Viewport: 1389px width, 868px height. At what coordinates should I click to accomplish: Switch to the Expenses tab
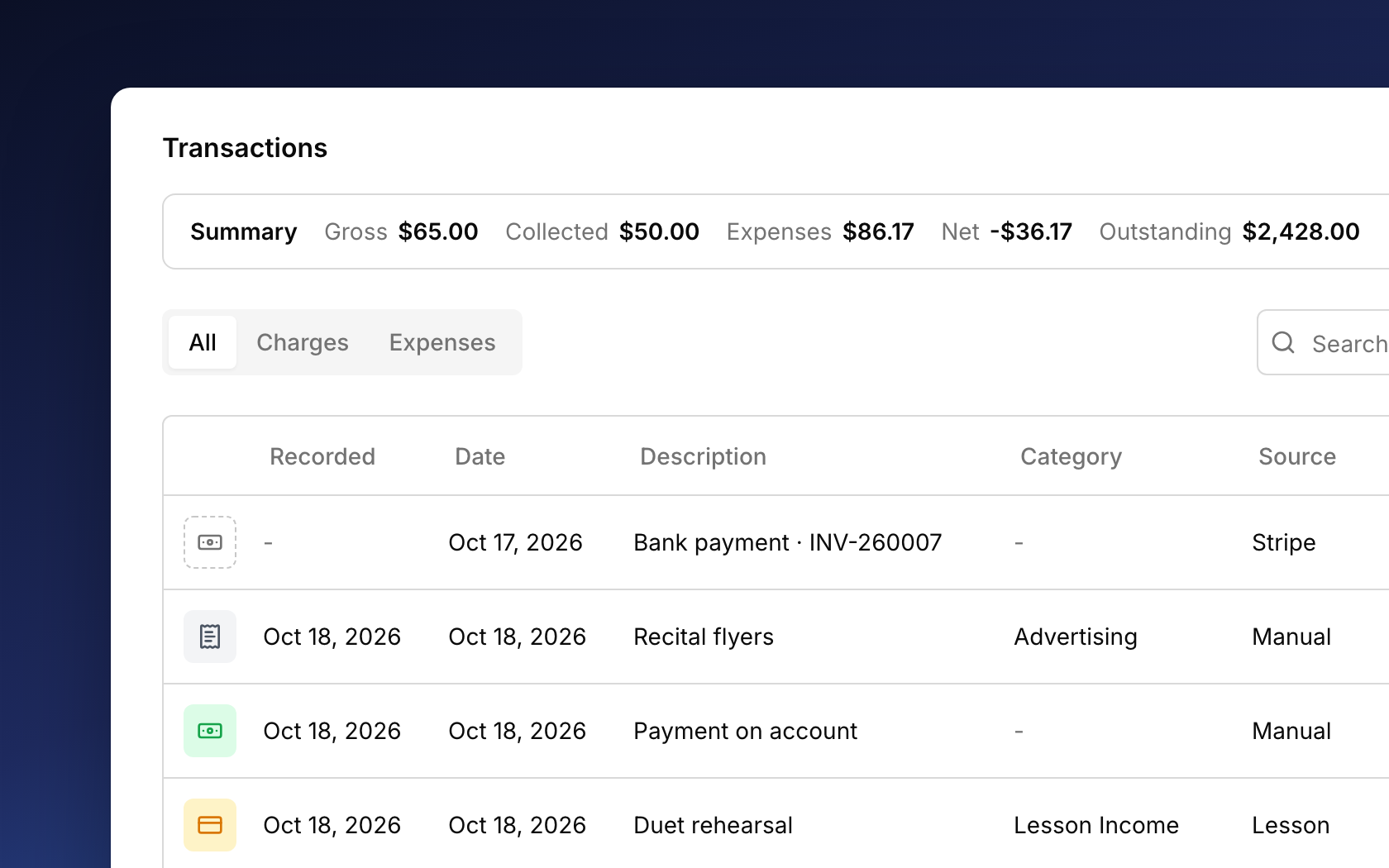(x=442, y=342)
